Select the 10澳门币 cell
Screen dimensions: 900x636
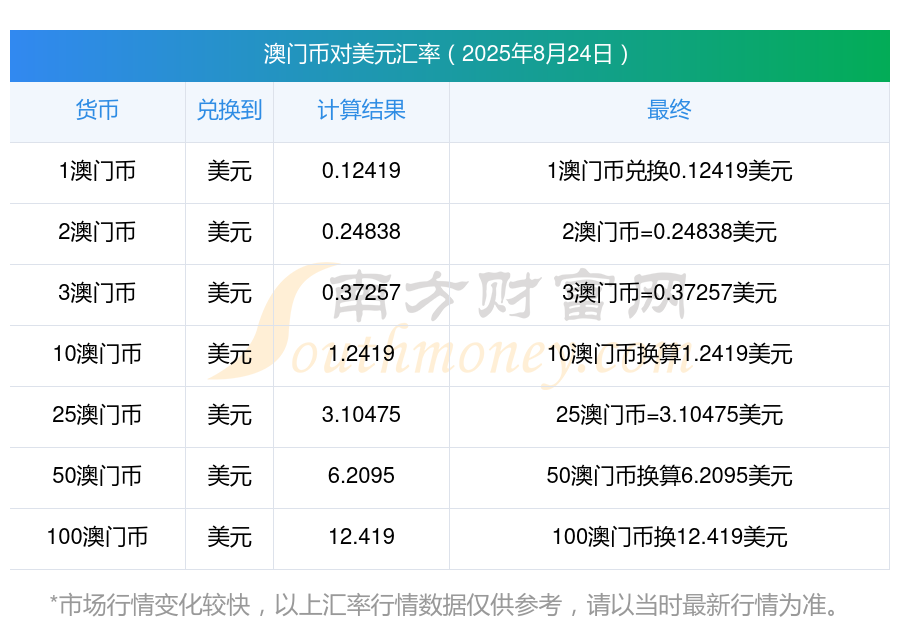97,354
